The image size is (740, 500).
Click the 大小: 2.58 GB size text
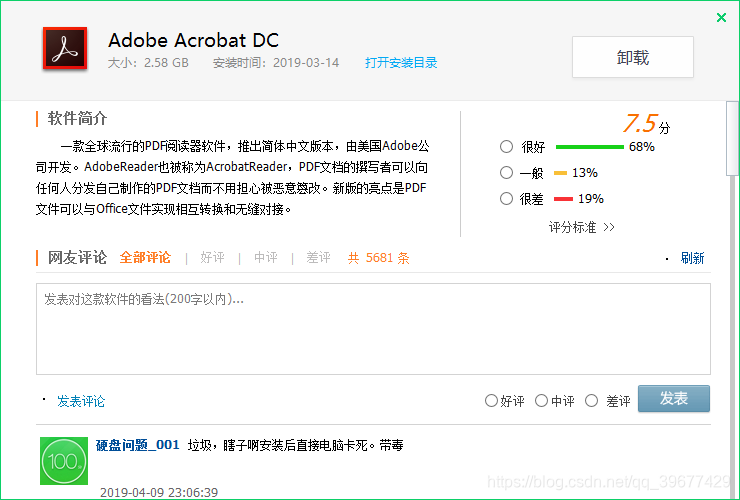148,63
